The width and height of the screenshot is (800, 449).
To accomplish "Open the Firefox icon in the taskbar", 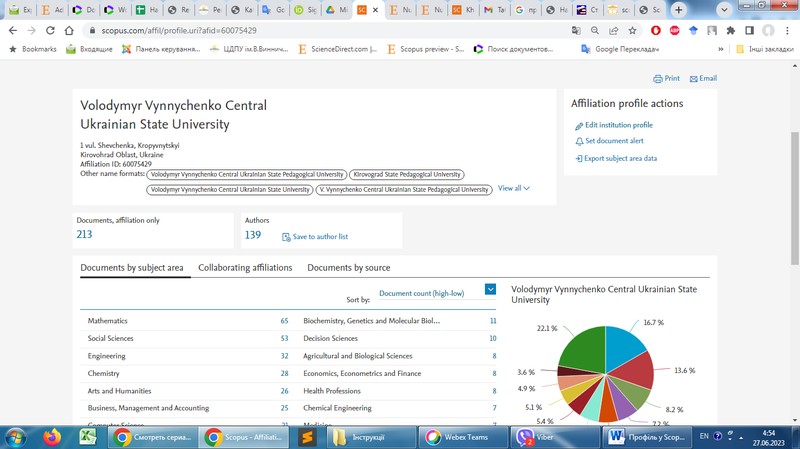I will [x=52, y=437].
